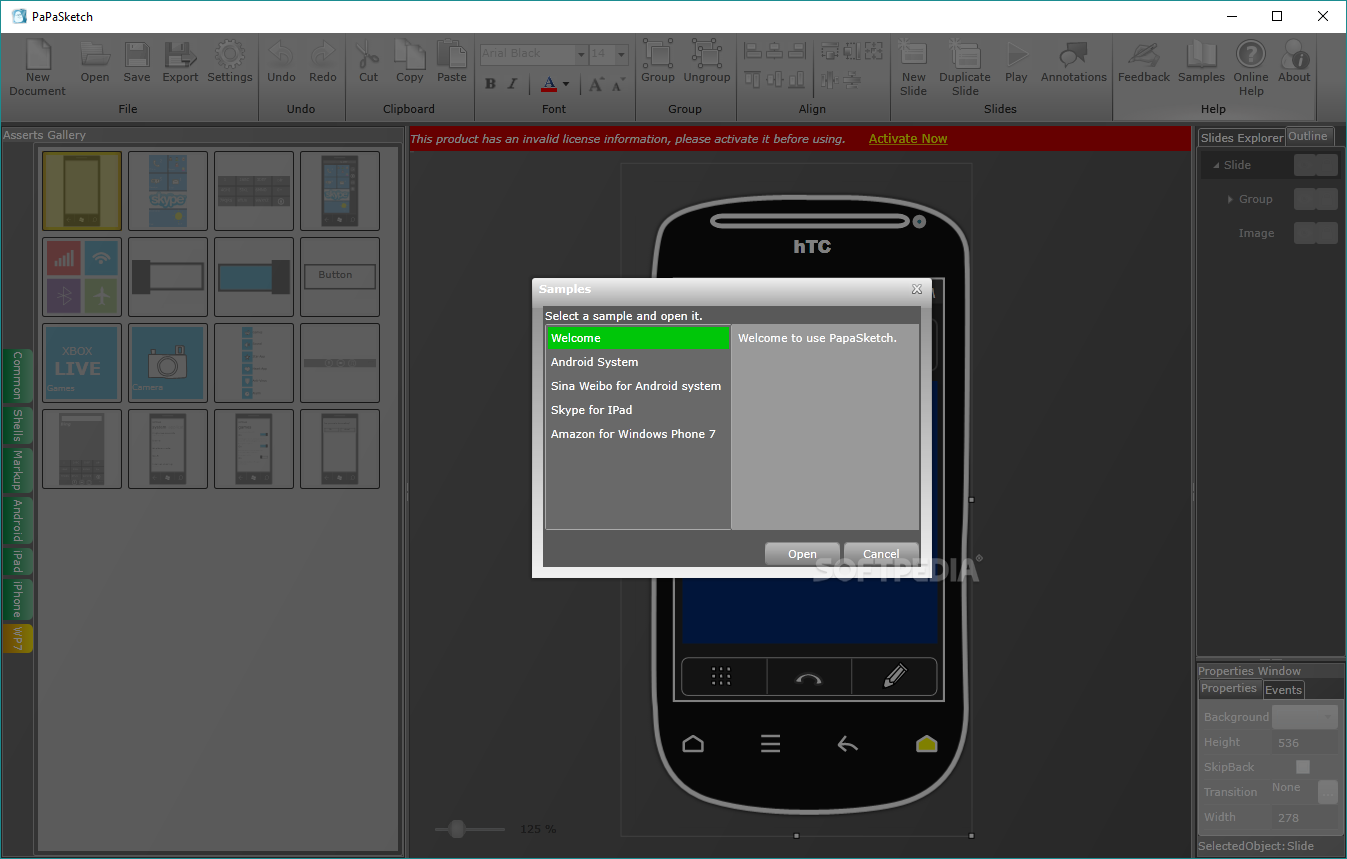The height and width of the screenshot is (859, 1347).
Task: Click the Redo arrow icon
Action: point(323,55)
